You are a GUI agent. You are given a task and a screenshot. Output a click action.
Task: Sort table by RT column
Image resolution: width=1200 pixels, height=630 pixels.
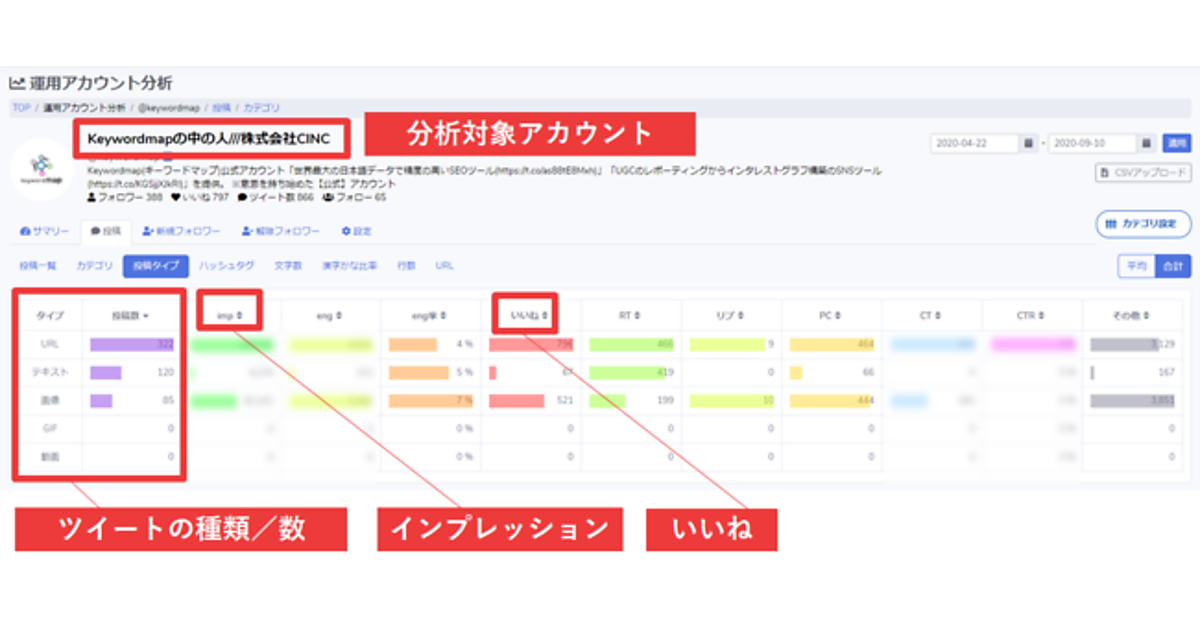[x=631, y=315]
